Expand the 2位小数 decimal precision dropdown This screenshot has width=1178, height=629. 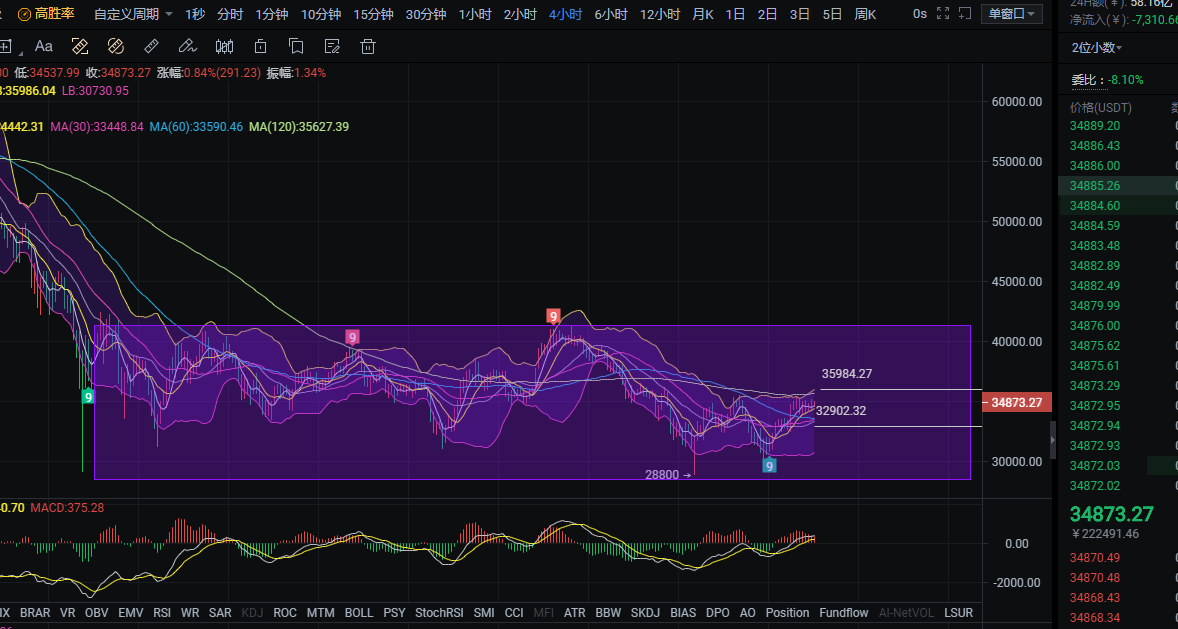(x=1097, y=47)
